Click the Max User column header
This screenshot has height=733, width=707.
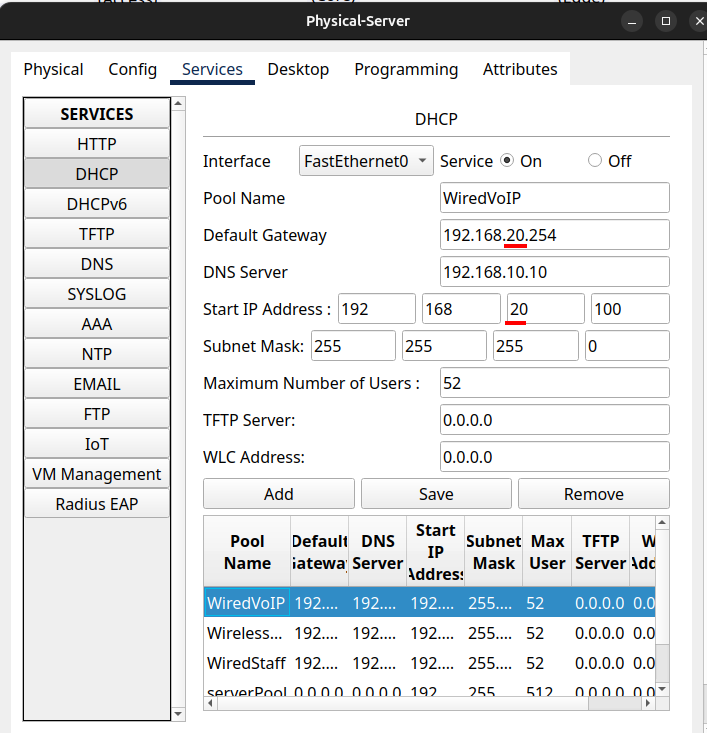[x=547, y=552]
